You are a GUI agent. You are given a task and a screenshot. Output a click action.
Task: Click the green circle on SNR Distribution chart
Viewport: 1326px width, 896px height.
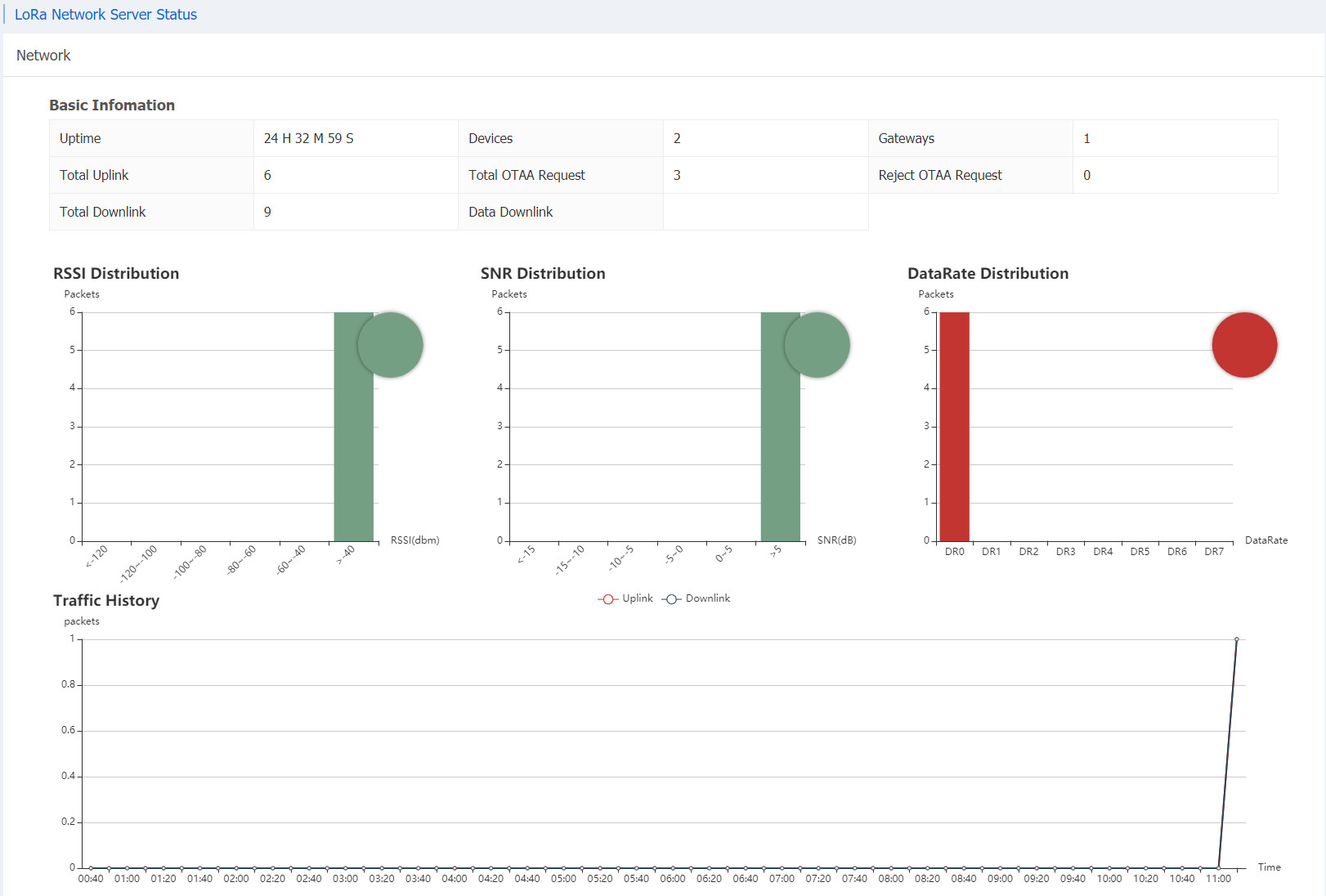pos(817,345)
